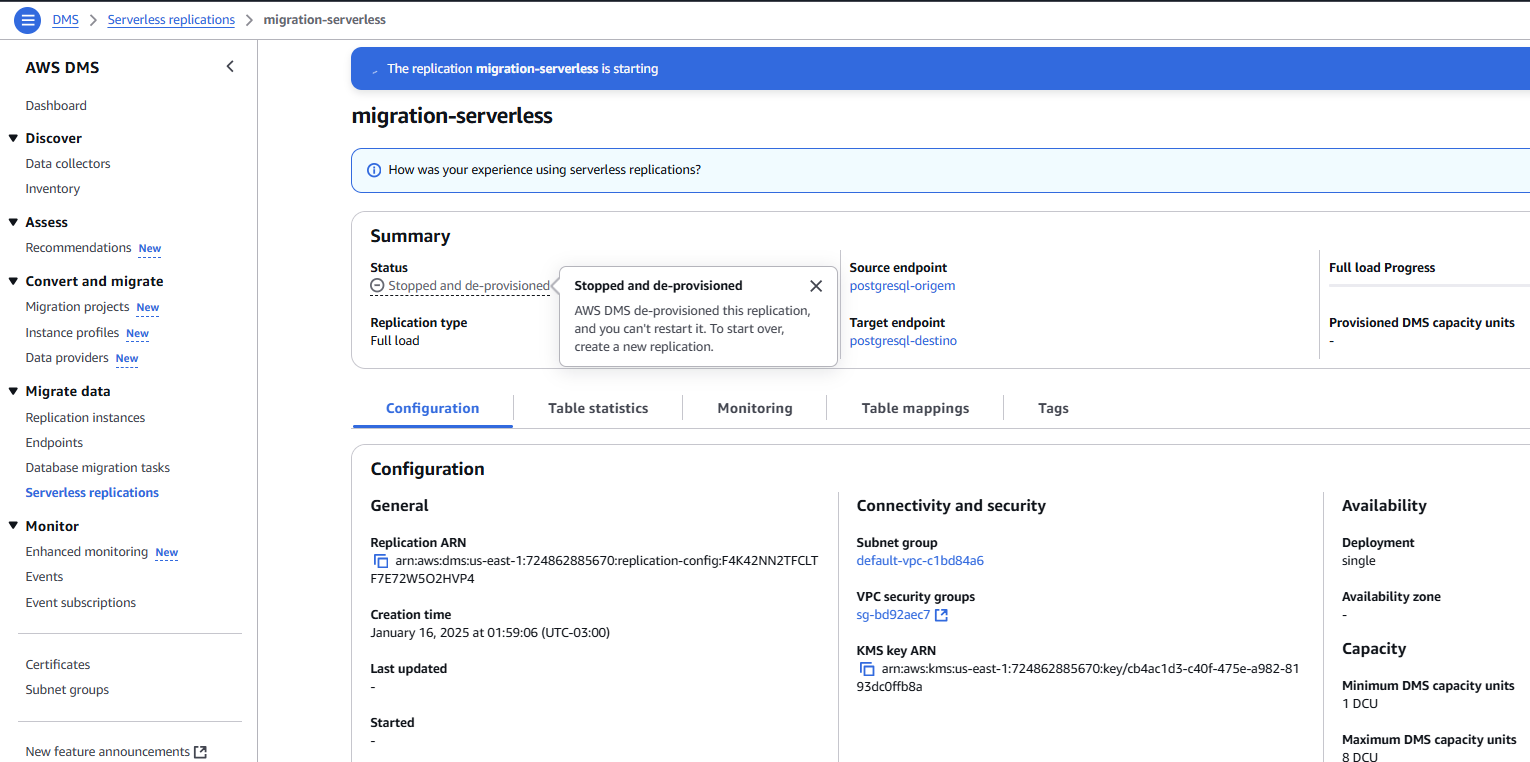
Task: Collapse the Convert and migrate section
Action: tap(13, 281)
